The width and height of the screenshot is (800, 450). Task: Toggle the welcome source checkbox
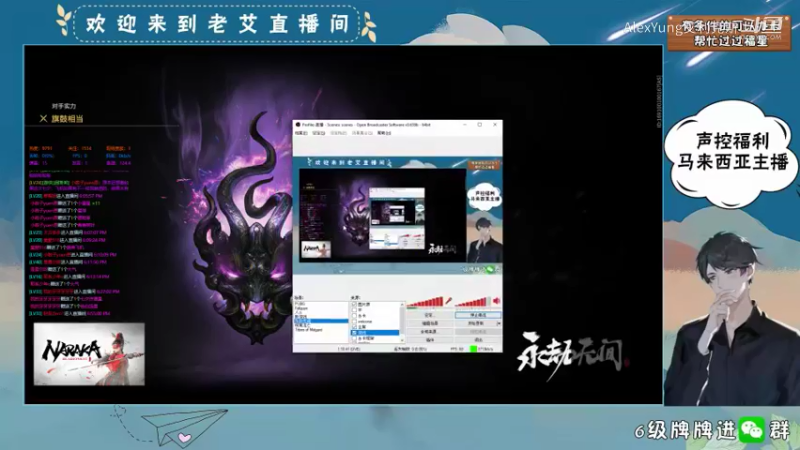tap(354, 321)
